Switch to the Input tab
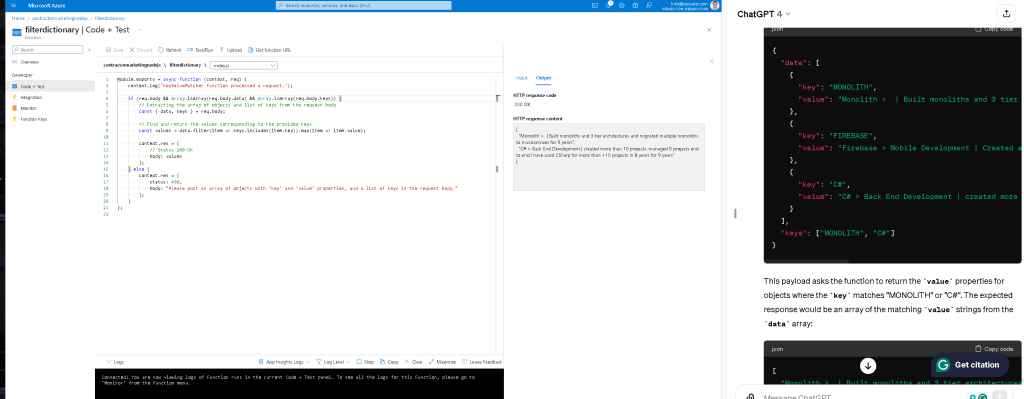 tap(522, 78)
